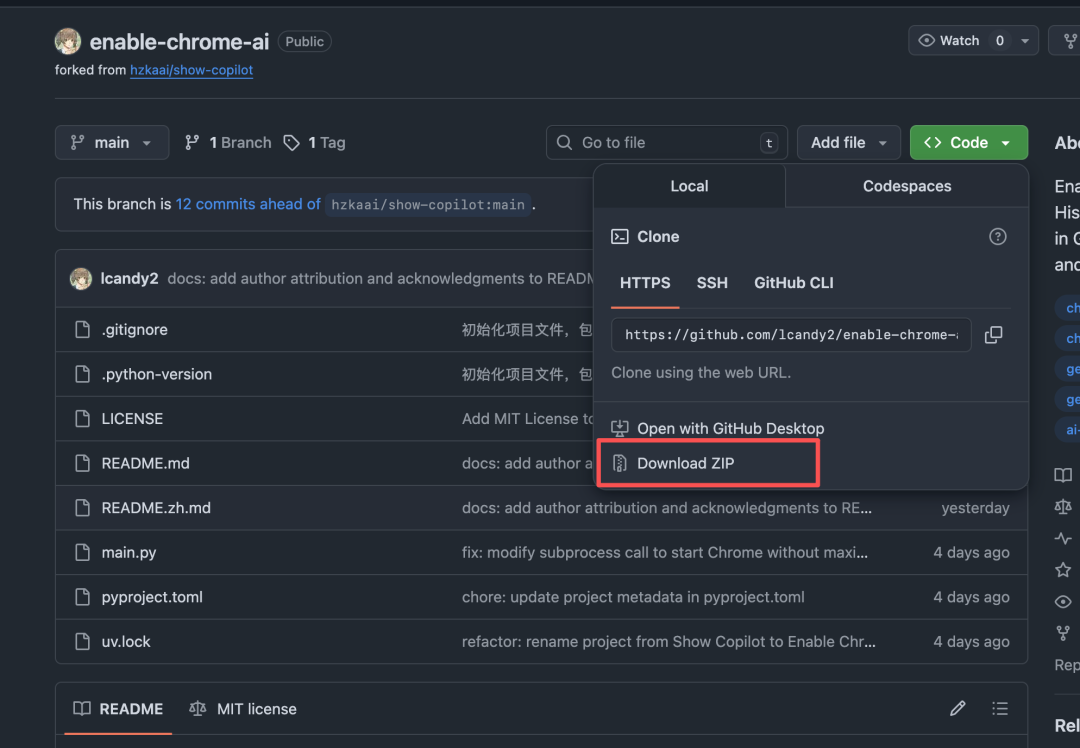Click the repository owner avatar
1080x748 pixels.
pyautogui.click(x=66, y=41)
